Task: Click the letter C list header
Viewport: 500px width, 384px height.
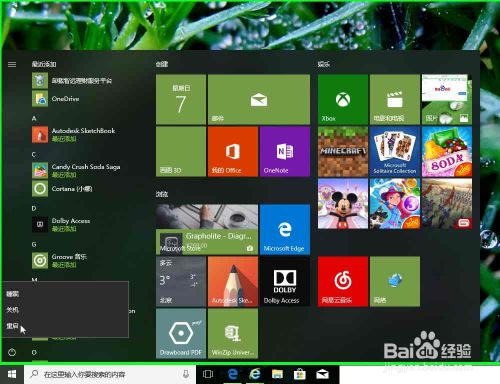Action: tap(34, 154)
